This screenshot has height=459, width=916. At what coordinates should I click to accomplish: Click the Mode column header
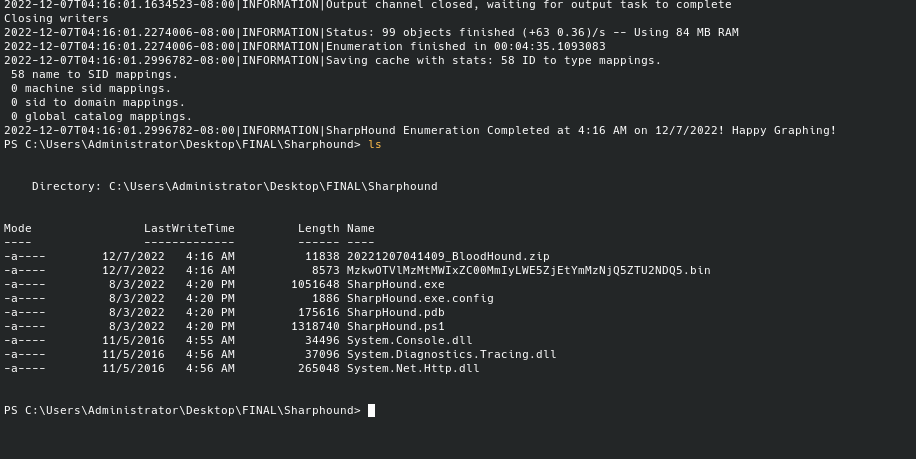coord(18,228)
